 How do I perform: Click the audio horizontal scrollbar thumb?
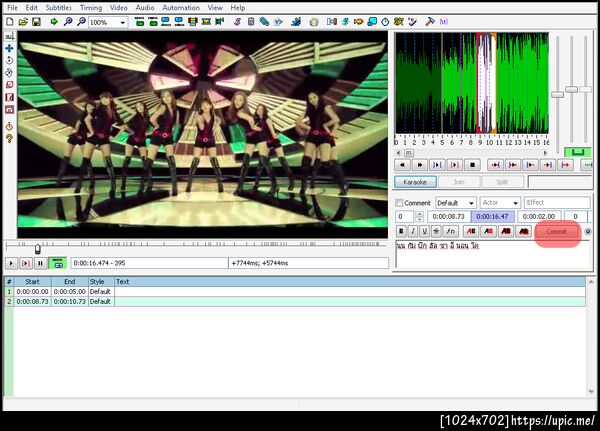click(x=409, y=153)
